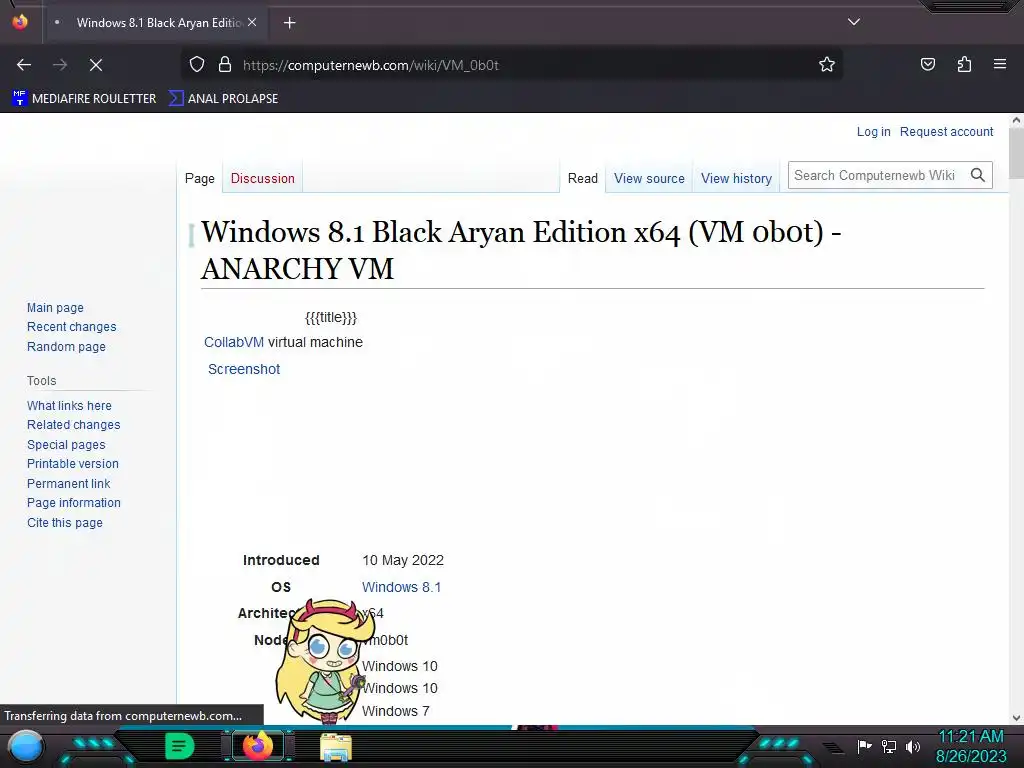Open the extensions puzzle icon
Screen dimensions: 1024x768
click(x=964, y=65)
